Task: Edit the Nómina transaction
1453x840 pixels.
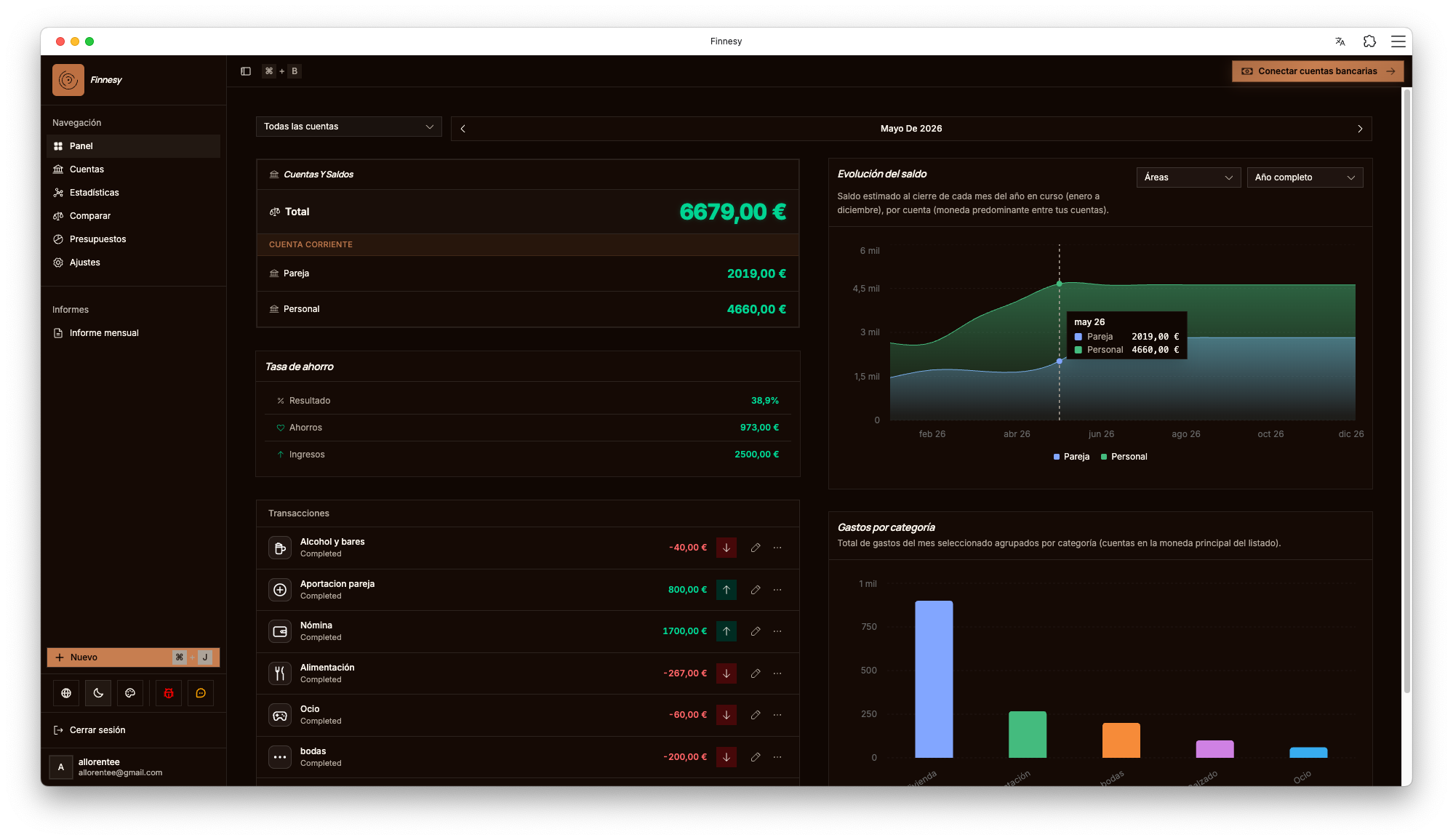Action: click(x=756, y=631)
